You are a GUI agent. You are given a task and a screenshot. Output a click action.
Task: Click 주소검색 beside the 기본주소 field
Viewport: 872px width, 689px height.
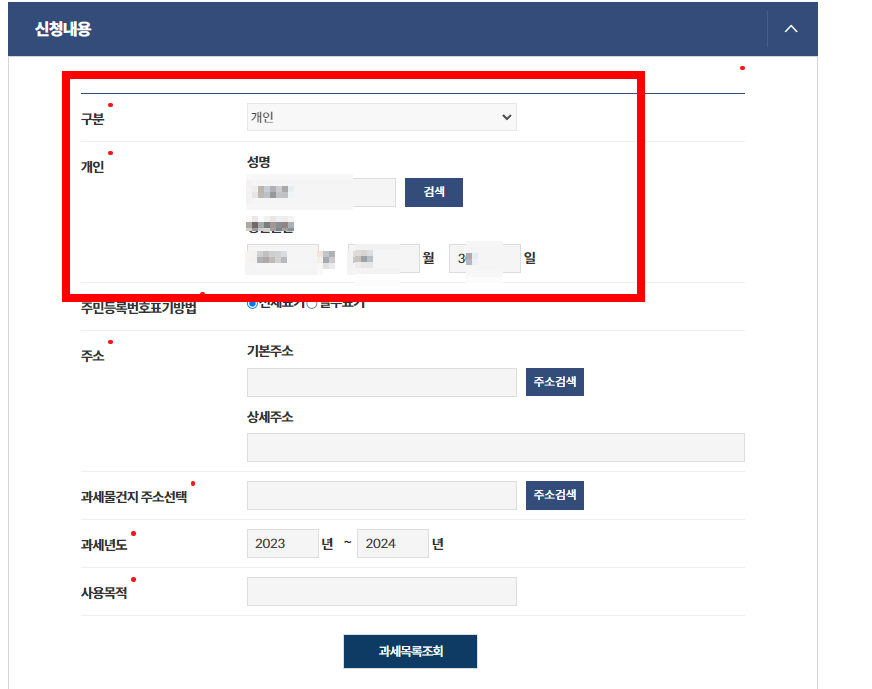click(555, 381)
